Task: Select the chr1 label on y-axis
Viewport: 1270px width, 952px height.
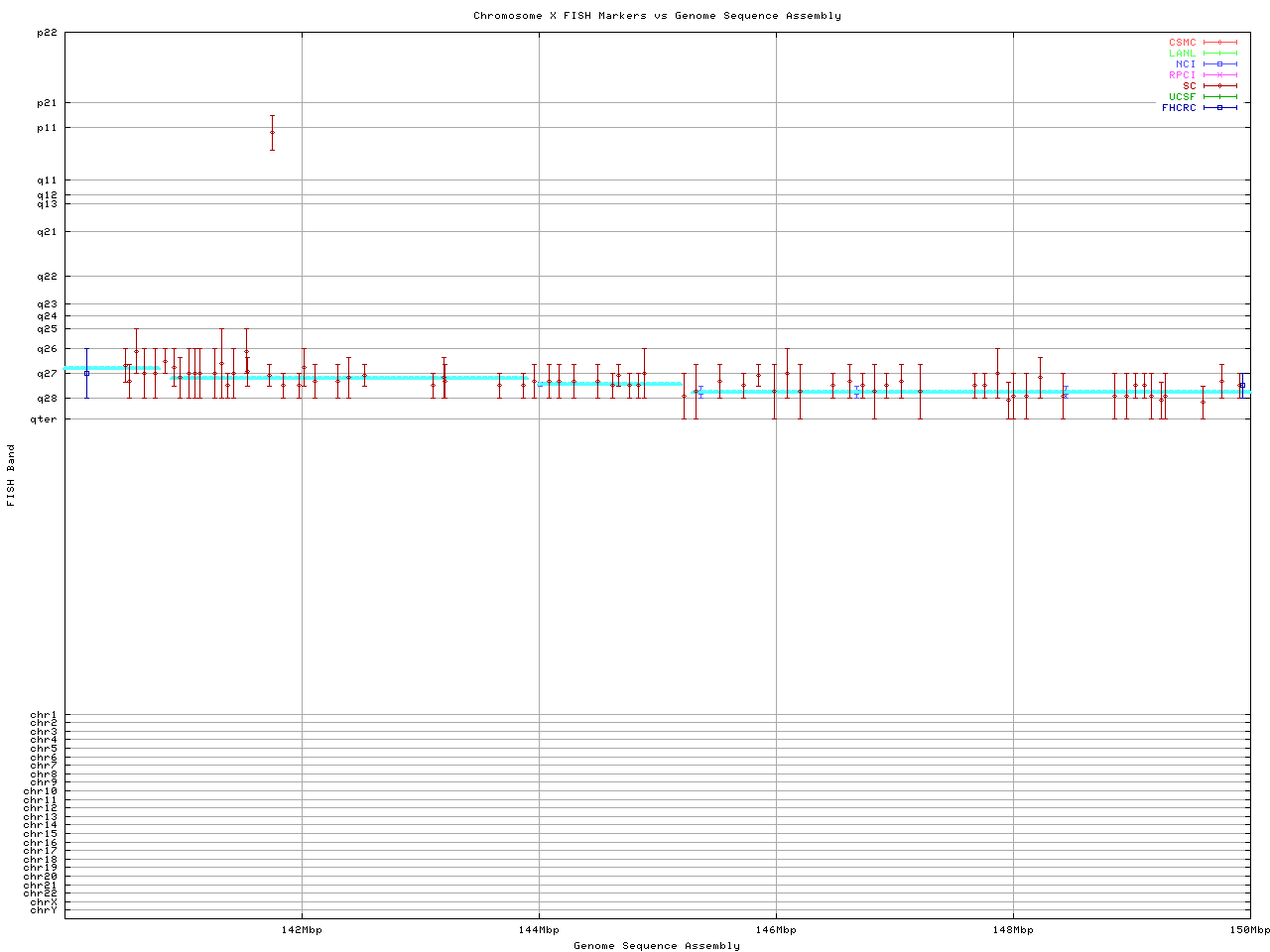Action: (x=44, y=715)
